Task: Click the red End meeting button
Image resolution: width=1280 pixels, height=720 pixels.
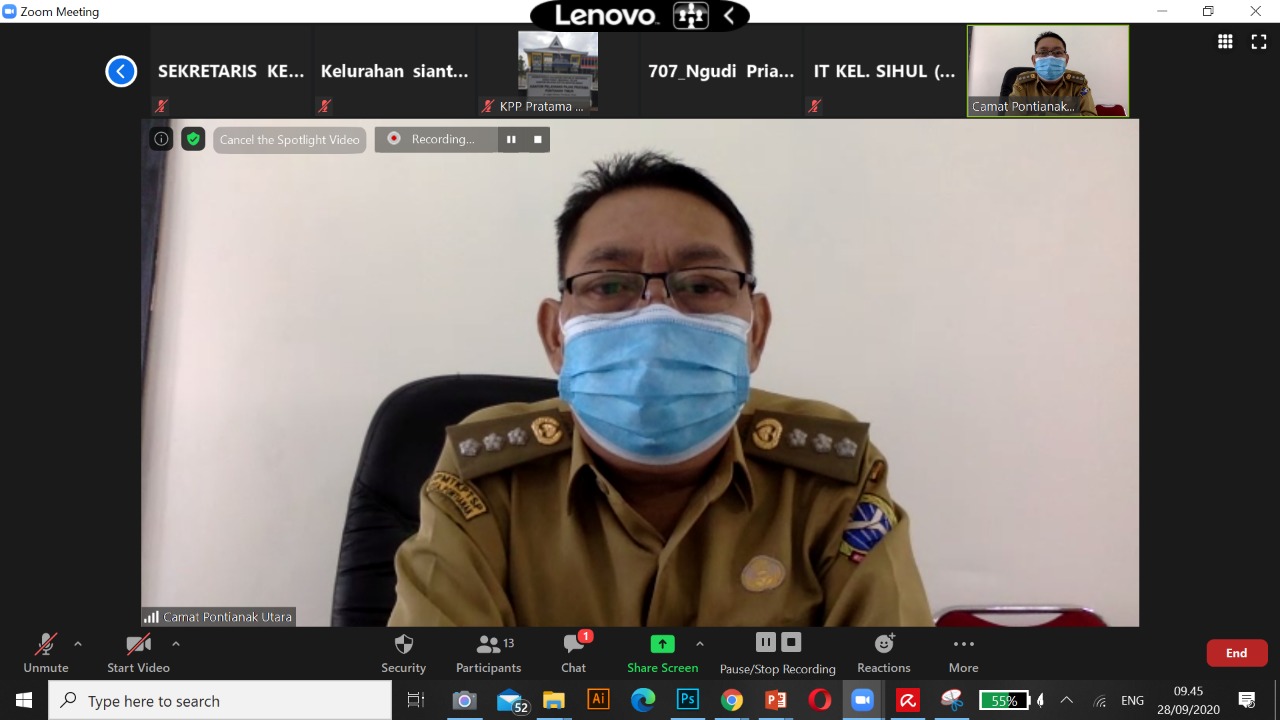Action: click(1237, 653)
